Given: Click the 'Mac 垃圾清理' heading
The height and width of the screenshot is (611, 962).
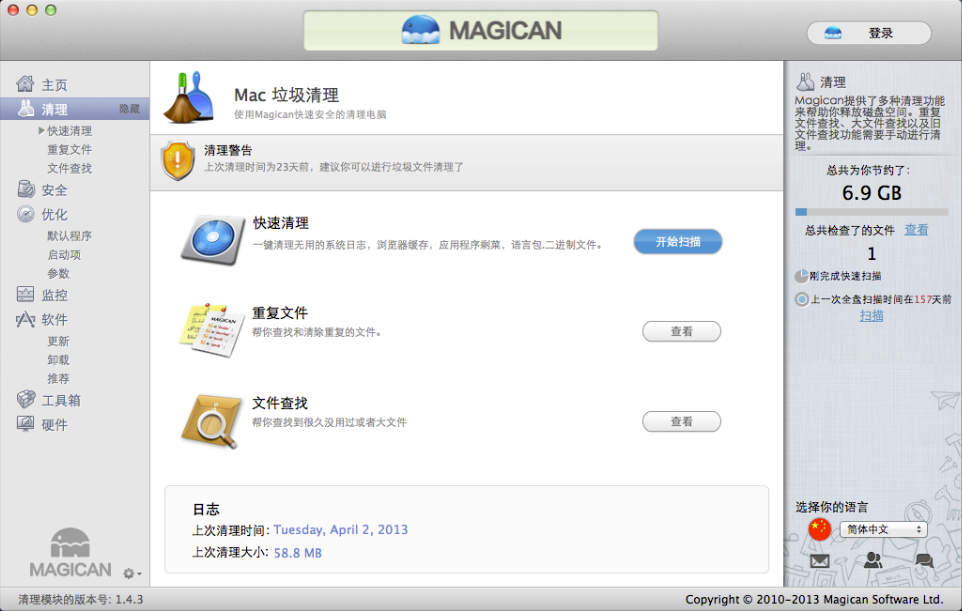Looking at the screenshot, I should 287,95.
